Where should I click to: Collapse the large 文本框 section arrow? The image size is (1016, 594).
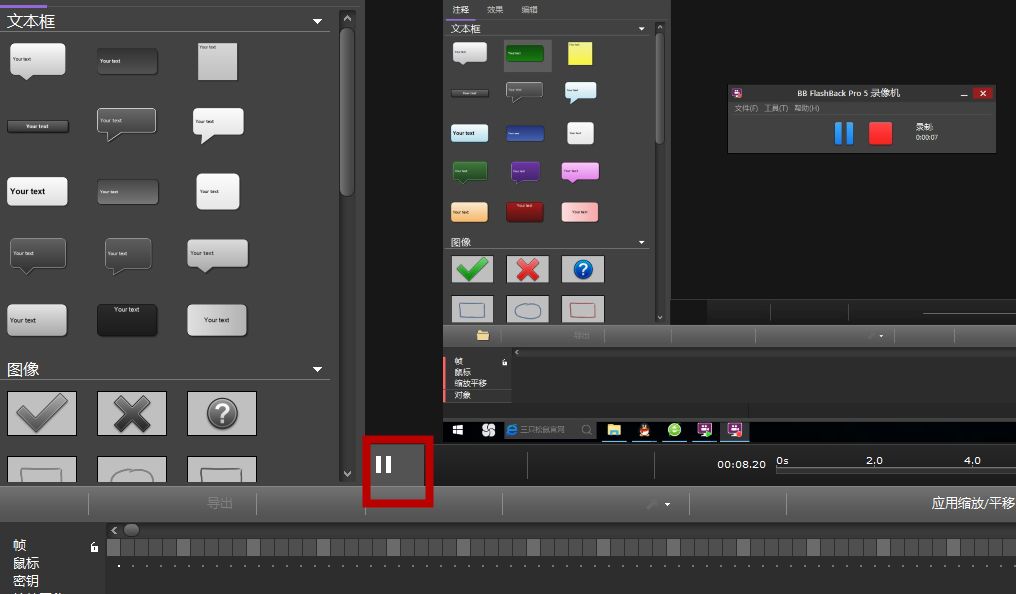click(318, 21)
